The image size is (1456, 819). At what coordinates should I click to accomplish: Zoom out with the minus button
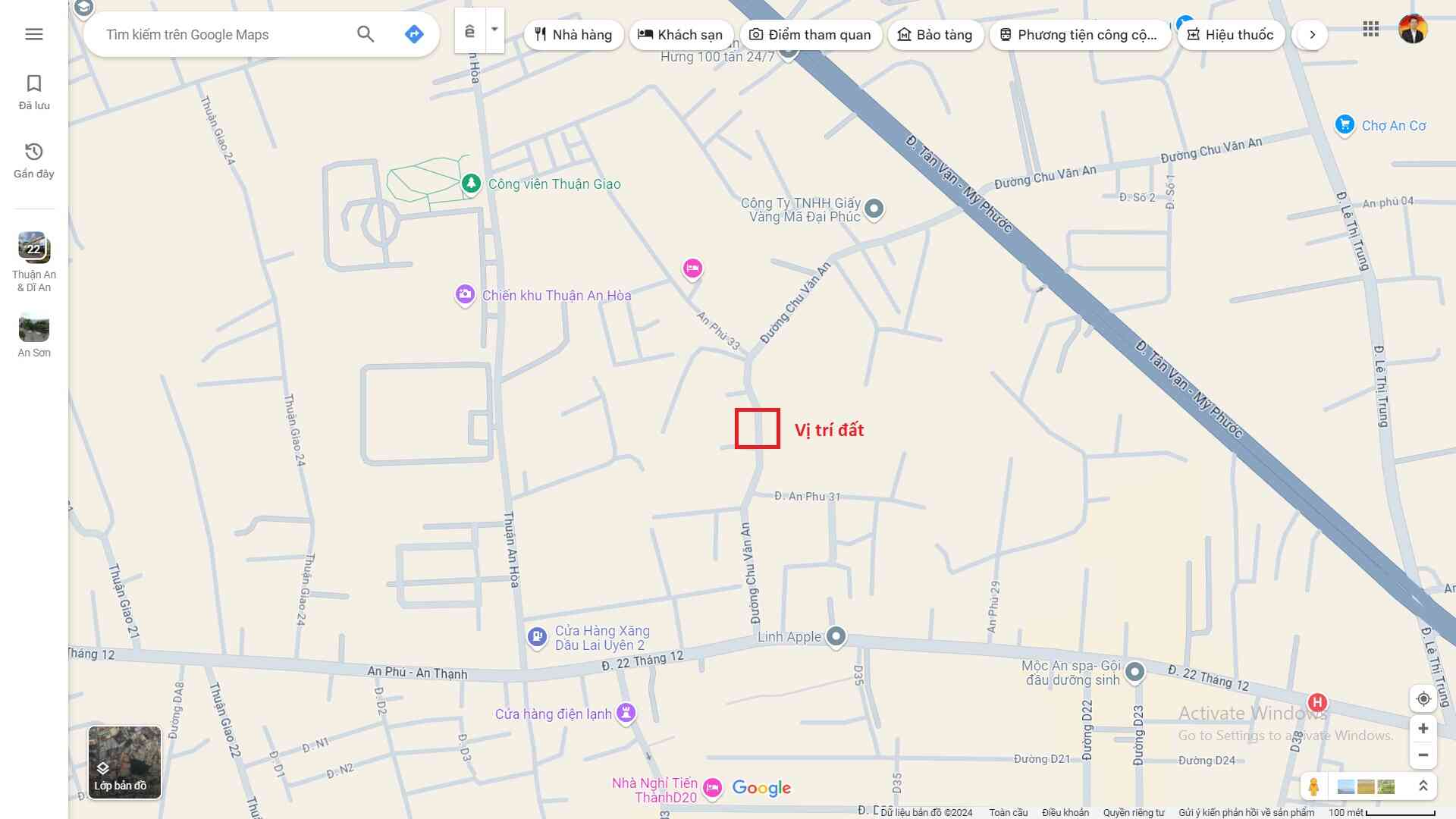coord(1423,755)
